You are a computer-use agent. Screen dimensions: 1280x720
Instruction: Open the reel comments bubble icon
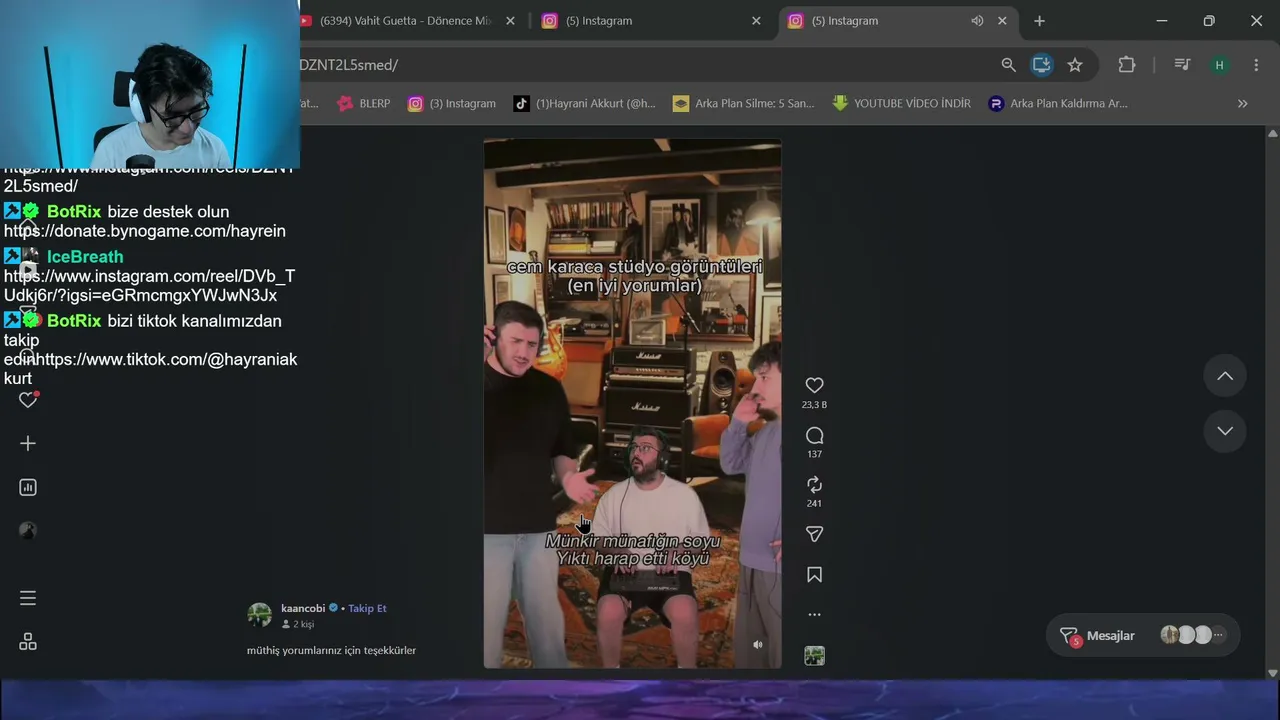[814, 435]
